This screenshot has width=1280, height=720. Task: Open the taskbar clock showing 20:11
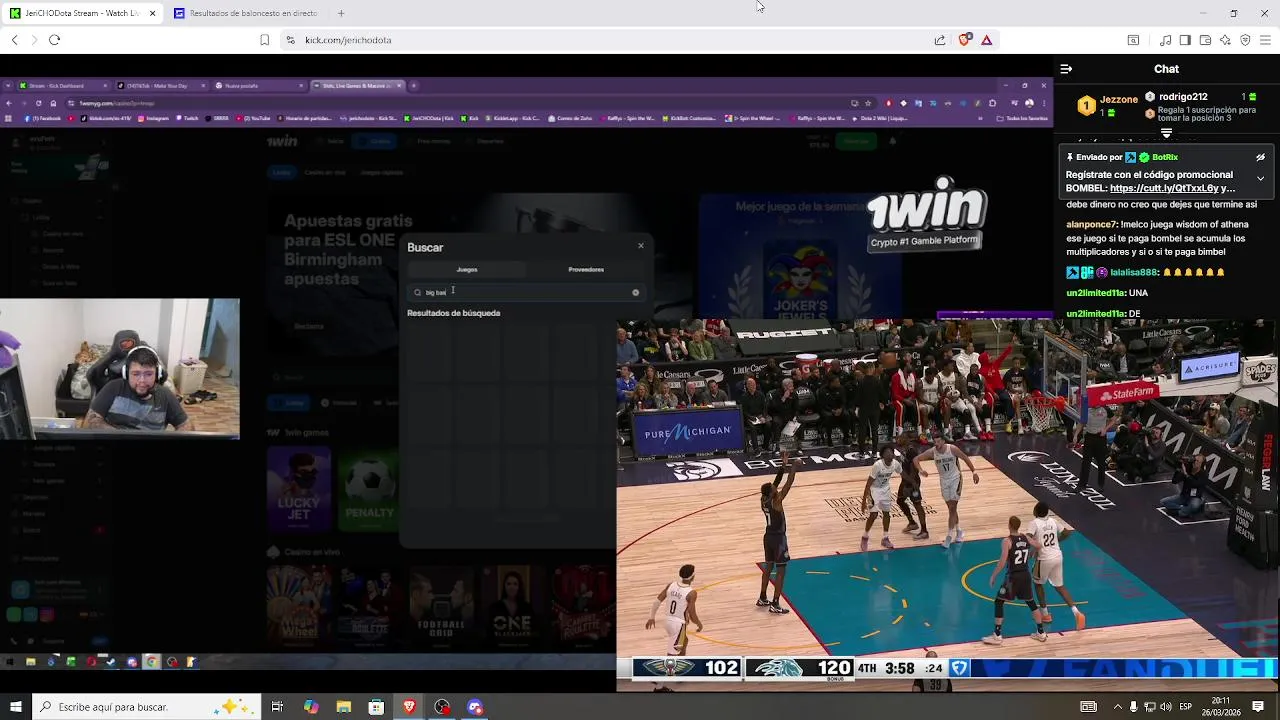tap(1222, 707)
